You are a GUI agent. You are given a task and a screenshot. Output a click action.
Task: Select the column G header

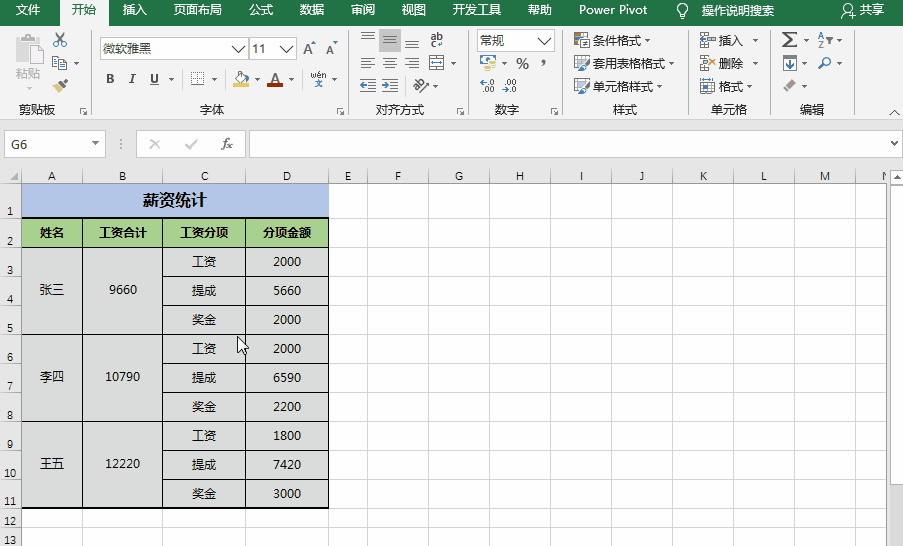click(x=459, y=176)
